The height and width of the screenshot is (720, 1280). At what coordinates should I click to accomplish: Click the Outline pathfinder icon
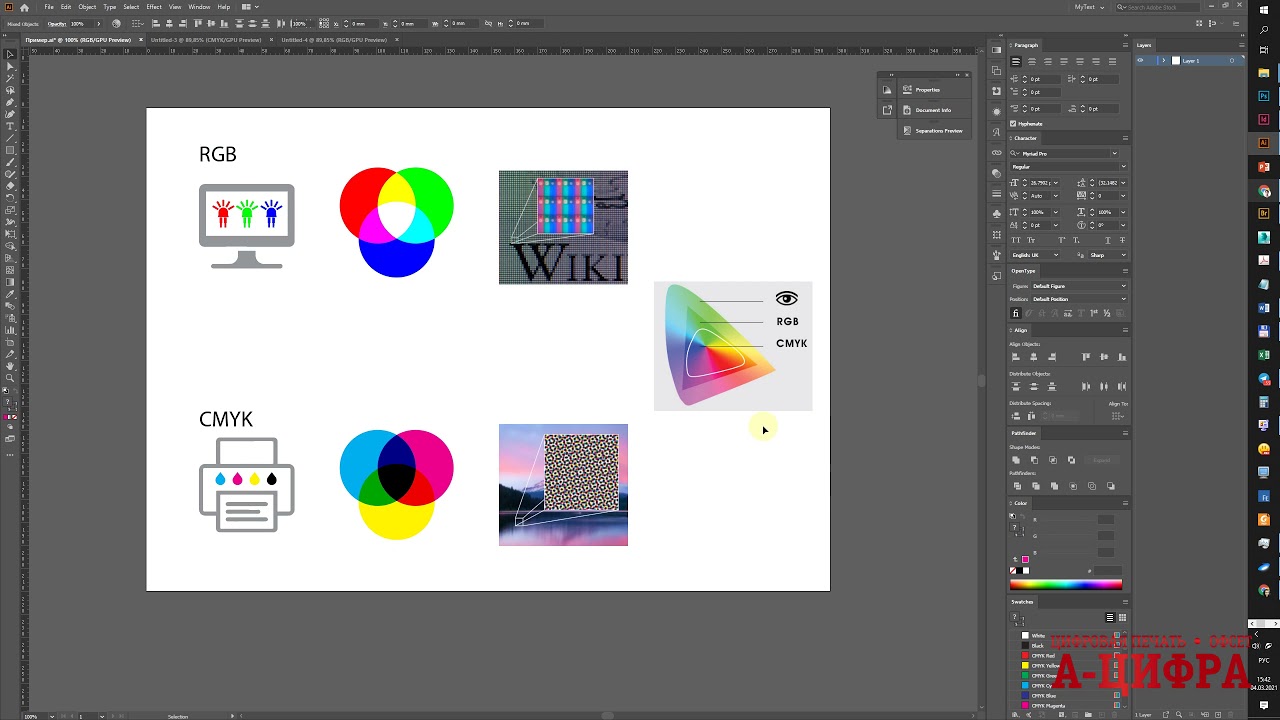click(1091, 486)
